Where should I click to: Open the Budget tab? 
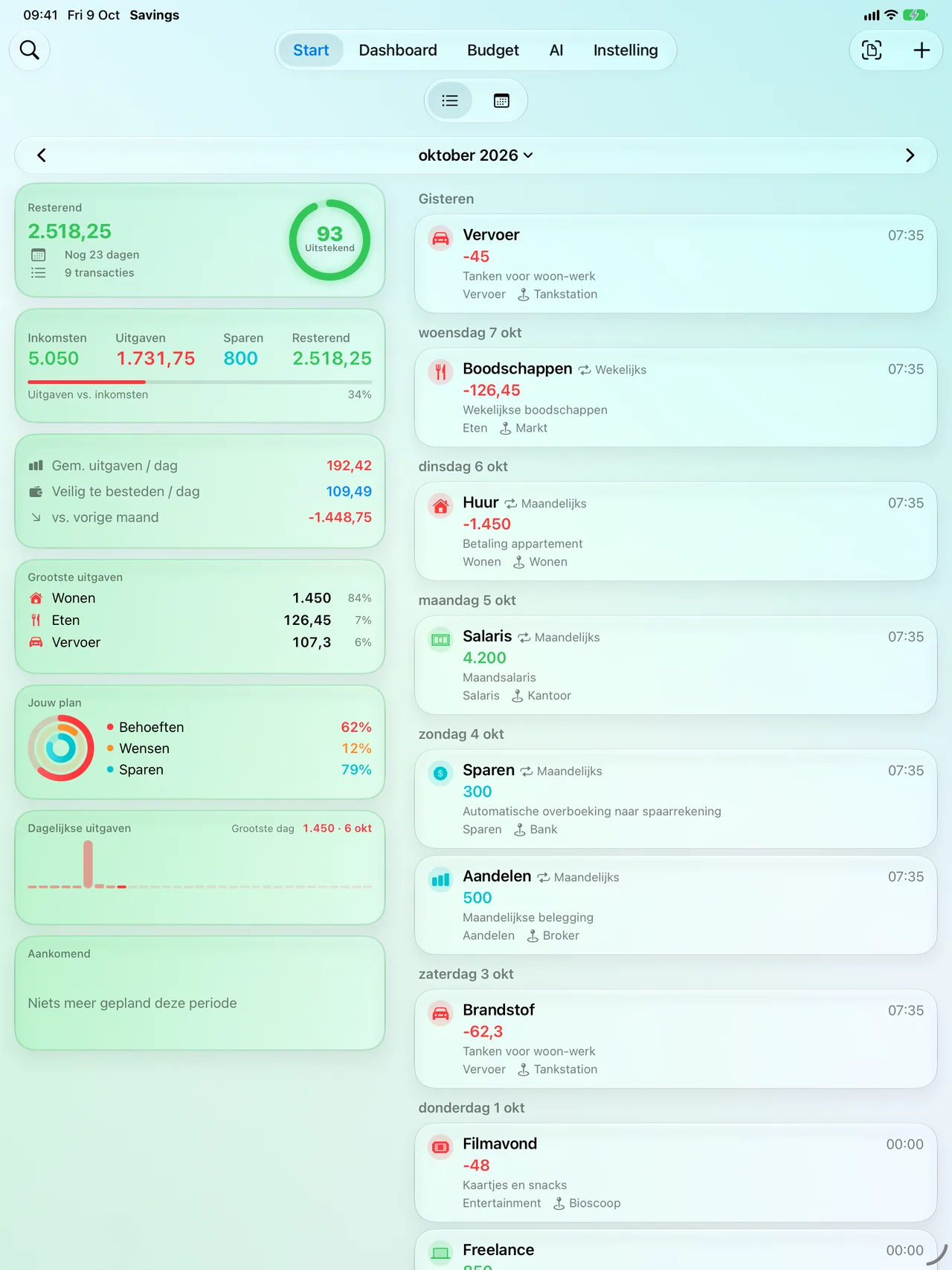click(493, 50)
